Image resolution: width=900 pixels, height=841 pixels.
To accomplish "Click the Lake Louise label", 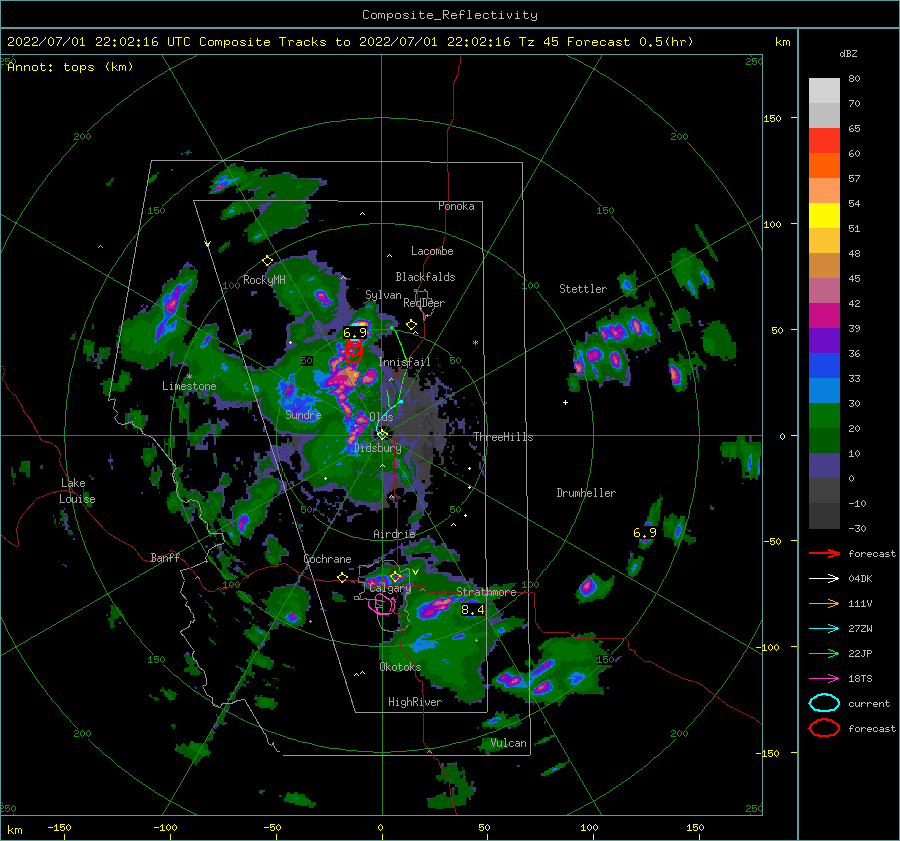I will click(x=77, y=491).
